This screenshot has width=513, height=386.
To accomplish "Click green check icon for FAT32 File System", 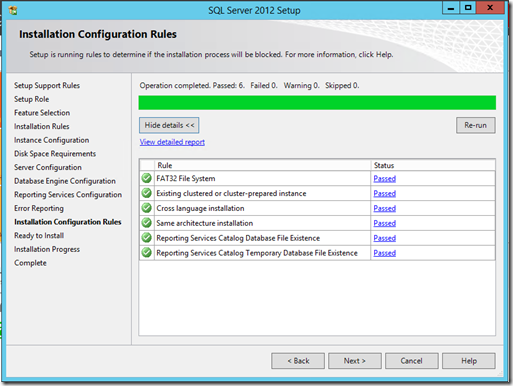I will [x=146, y=178].
